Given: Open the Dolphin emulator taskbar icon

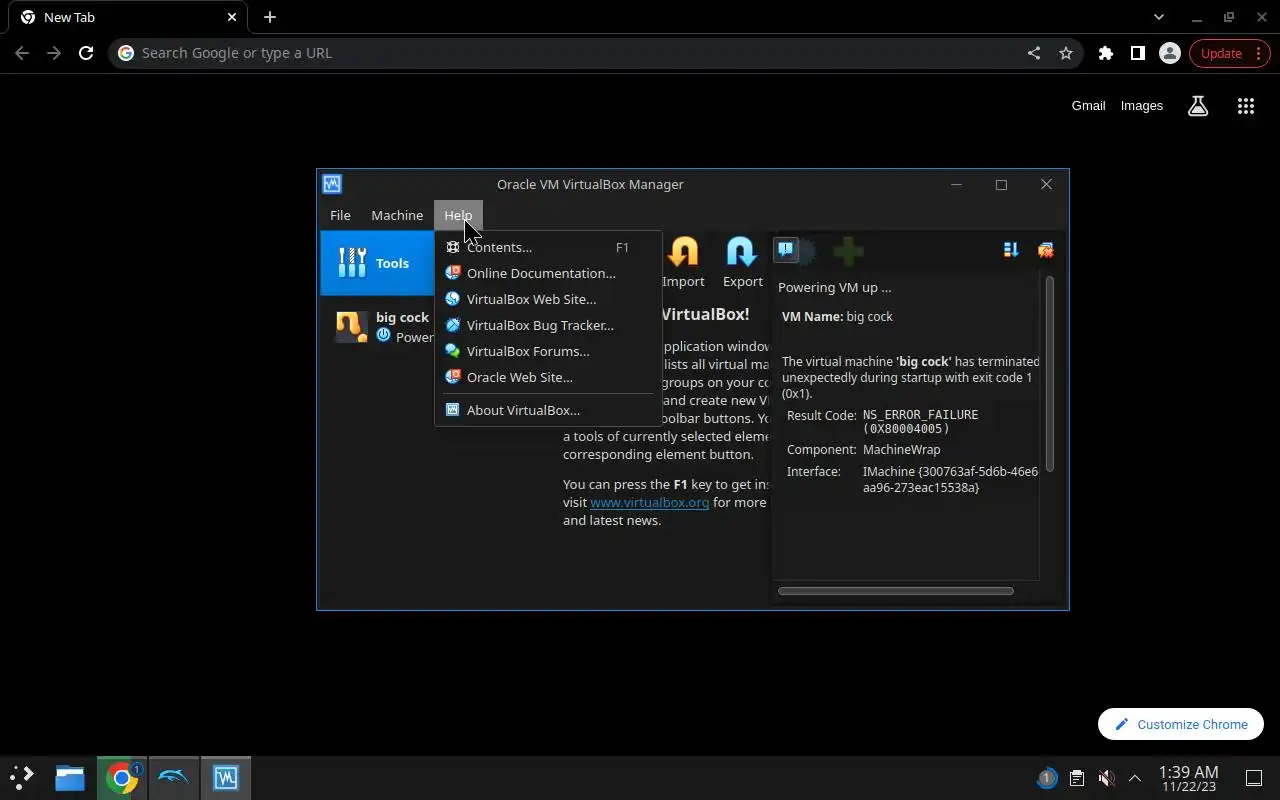Looking at the screenshot, I should [x=174, y=777].
